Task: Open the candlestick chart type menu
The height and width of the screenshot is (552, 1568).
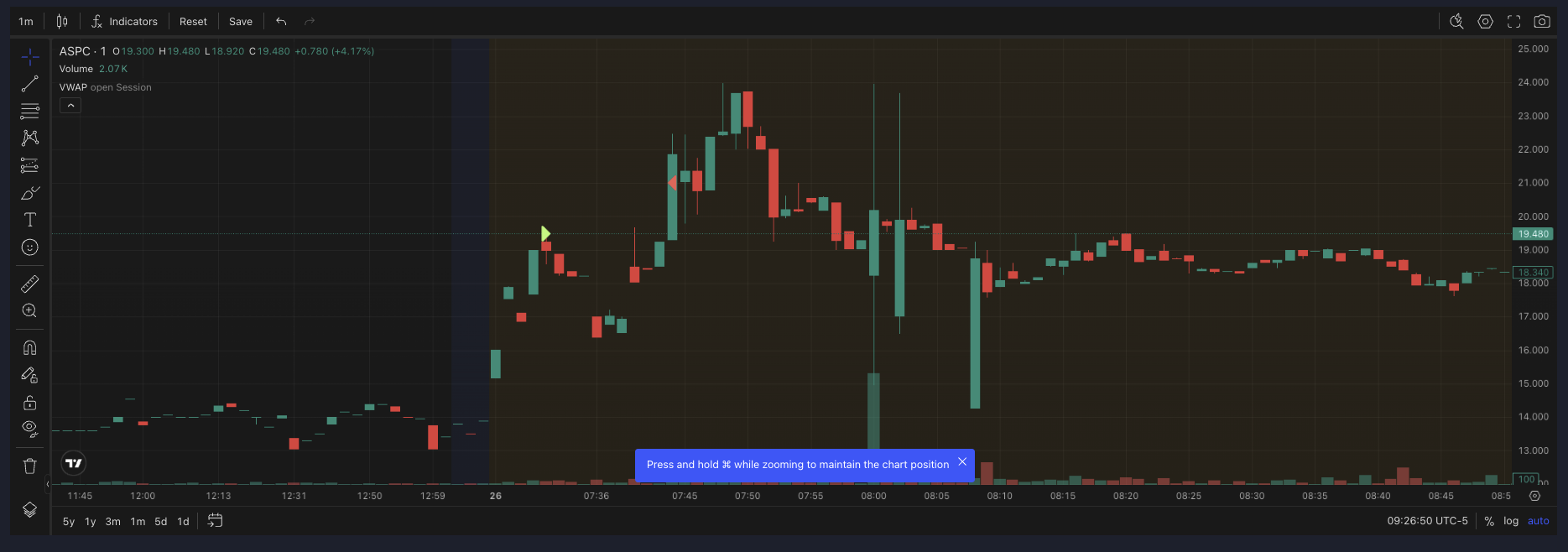Action: coord(62,22)
